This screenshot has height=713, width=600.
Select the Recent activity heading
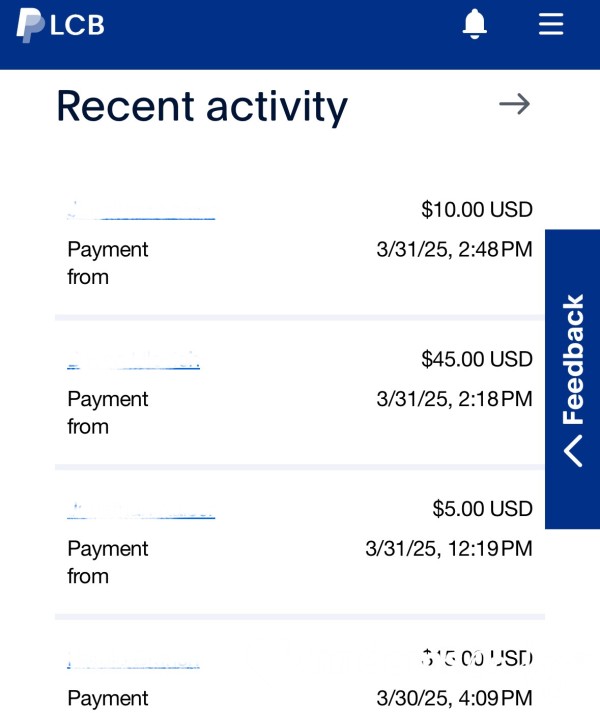tap(202, 107)
